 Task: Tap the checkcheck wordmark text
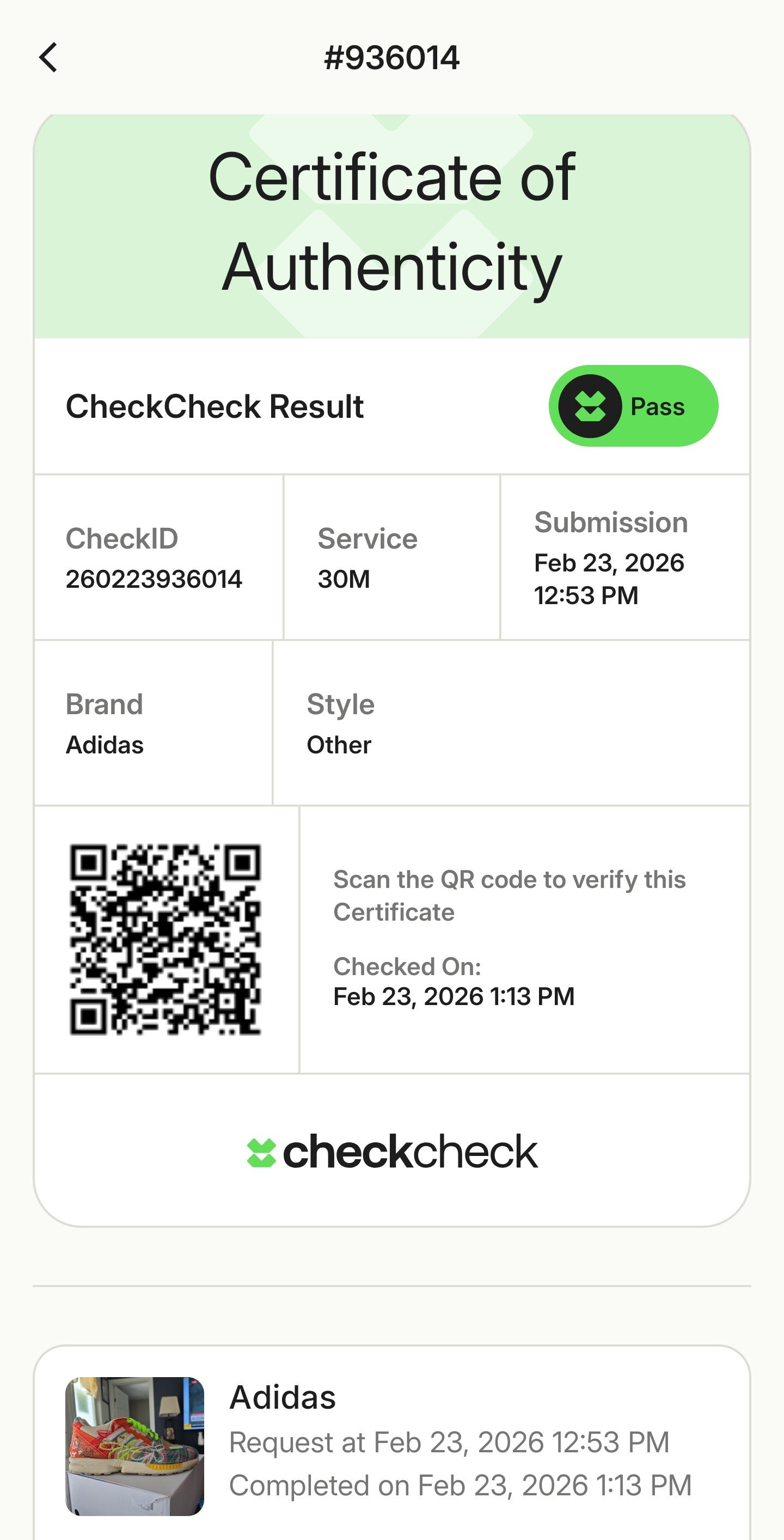[410, 1152]
